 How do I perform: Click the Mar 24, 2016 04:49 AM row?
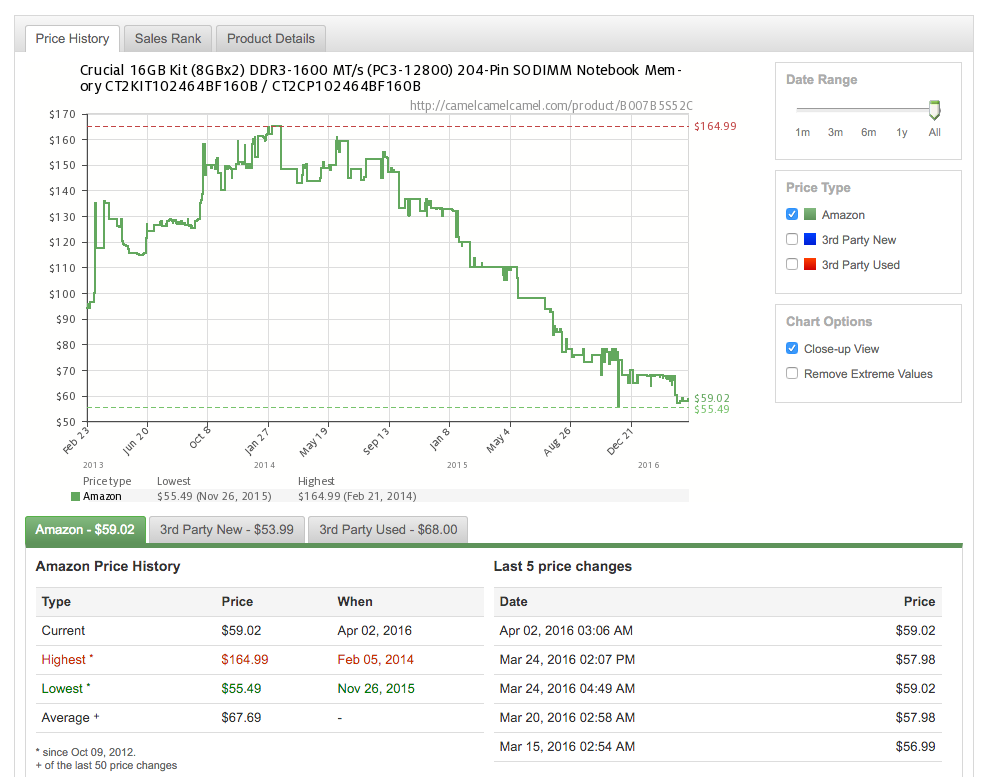click(x=717, y=688)
